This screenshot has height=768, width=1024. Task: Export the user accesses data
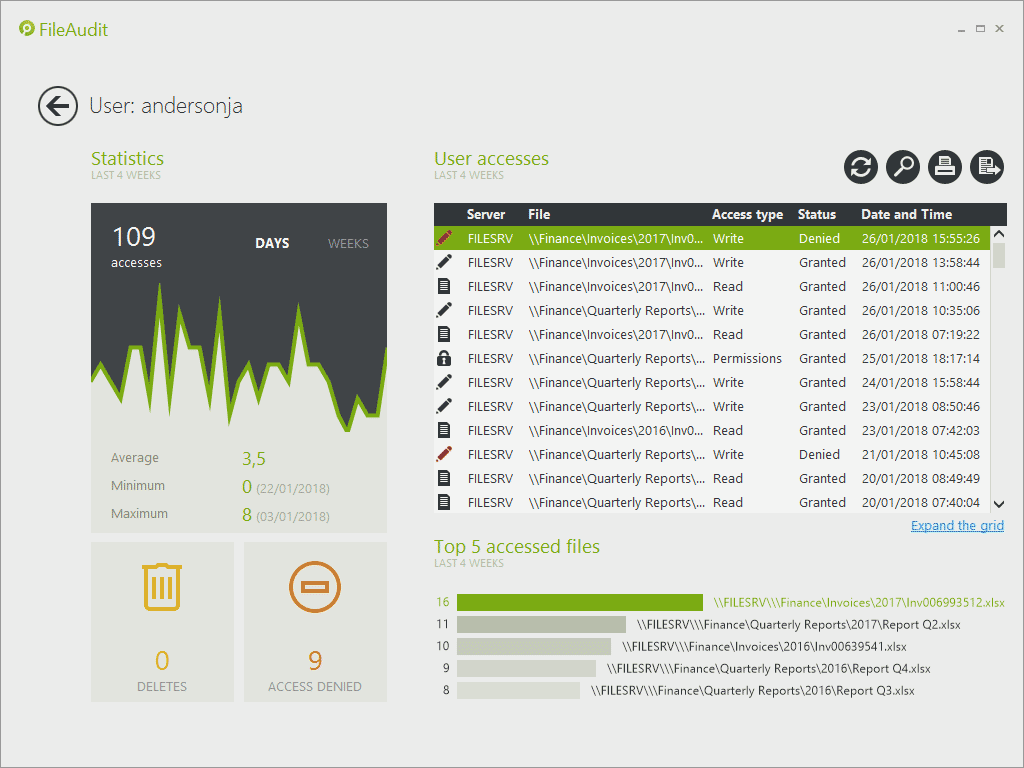pos(987,167)
